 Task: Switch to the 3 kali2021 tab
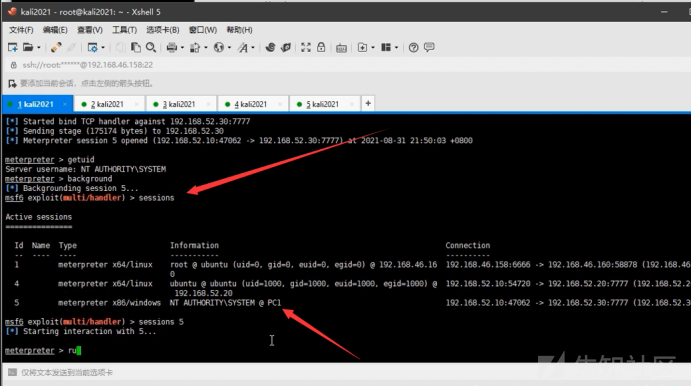click(181, 104)
